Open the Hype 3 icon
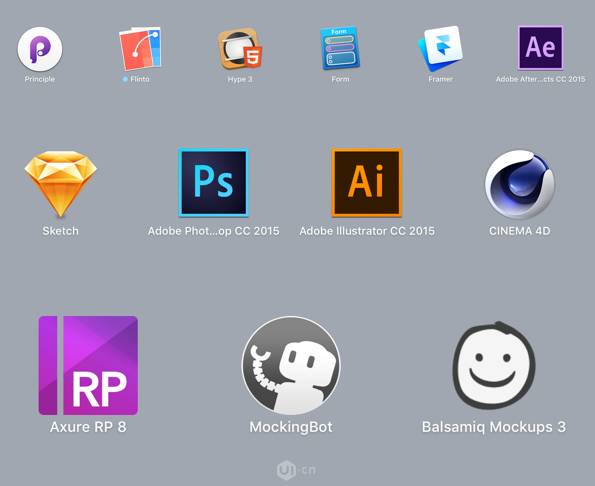595x486 pixels. point(240,49)
